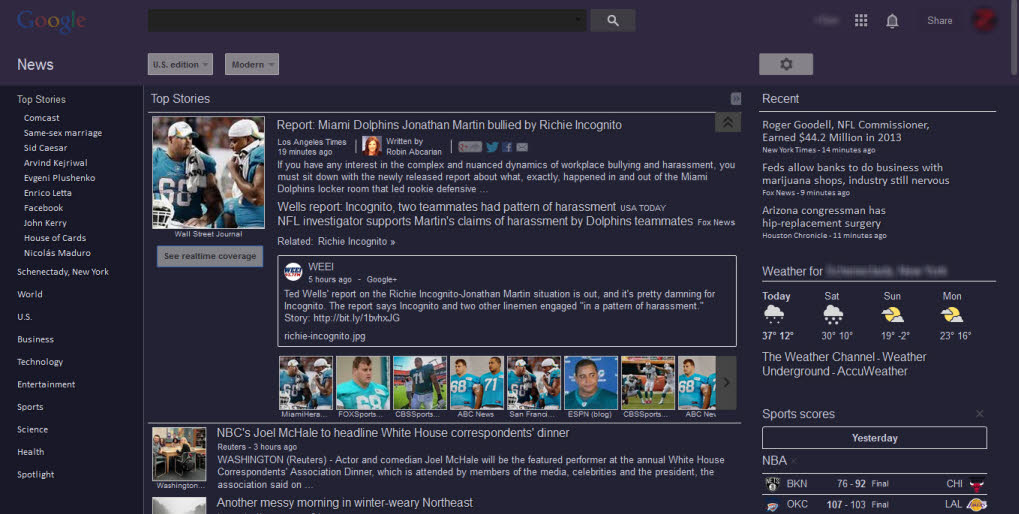Click the Today snow weather icon
Image resolution: width=1019 pixels, height=514 pixels.
774,315
